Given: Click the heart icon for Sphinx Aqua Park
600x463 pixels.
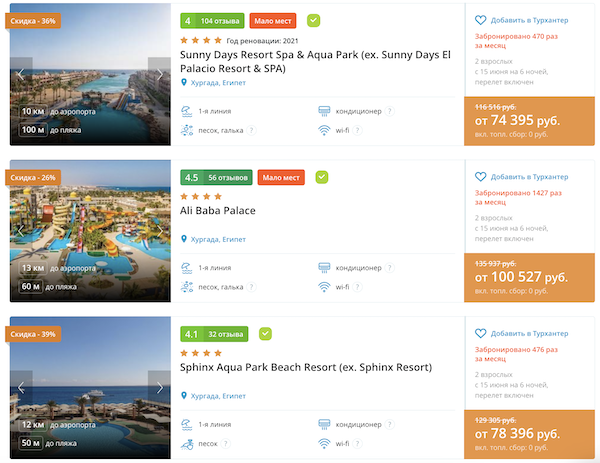Looking at the screenshot, I should (481, 333).
